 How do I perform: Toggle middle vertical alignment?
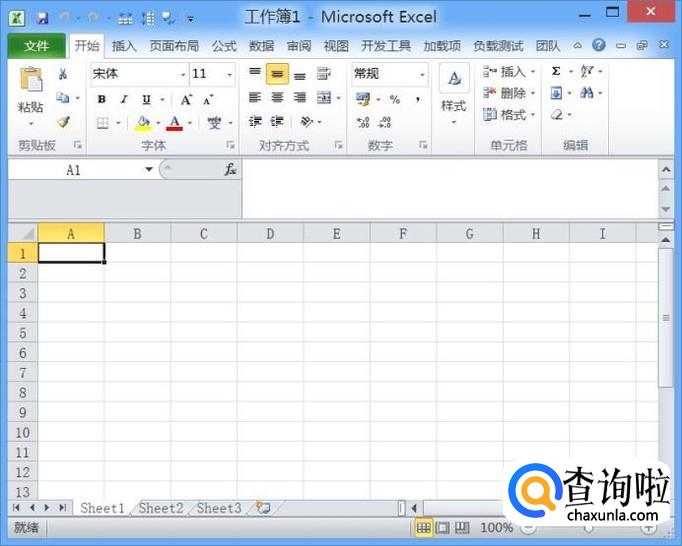click(277, 74)
